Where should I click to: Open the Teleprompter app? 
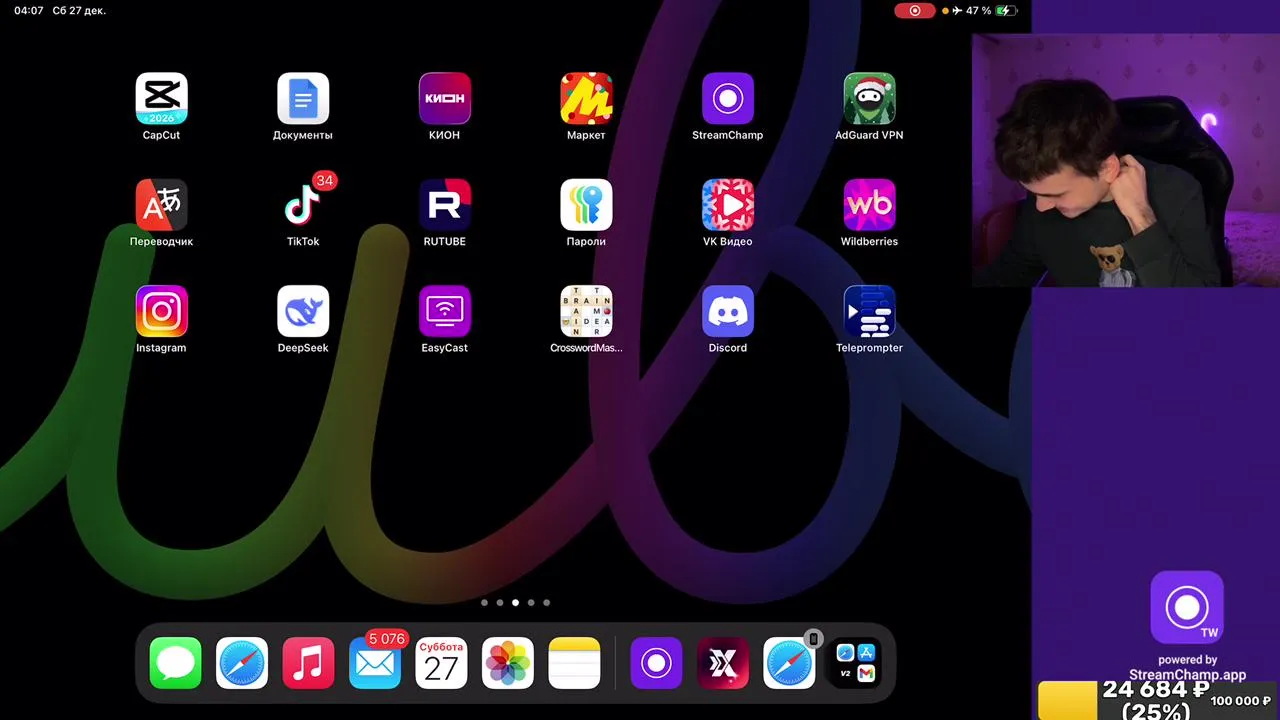tap(869, 311)
